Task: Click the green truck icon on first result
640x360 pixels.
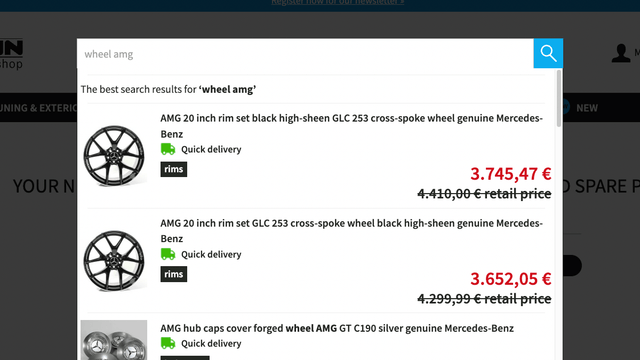Action: pyautogui.click(x=168, y=149)
